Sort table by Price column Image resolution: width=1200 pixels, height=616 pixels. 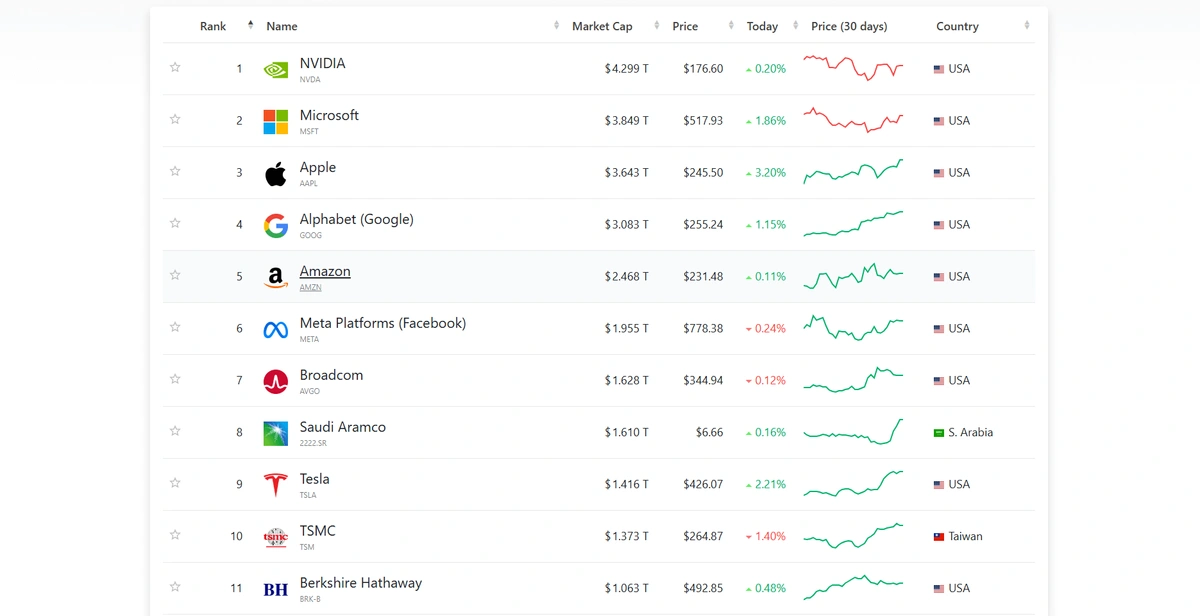(x=685, y=27)
